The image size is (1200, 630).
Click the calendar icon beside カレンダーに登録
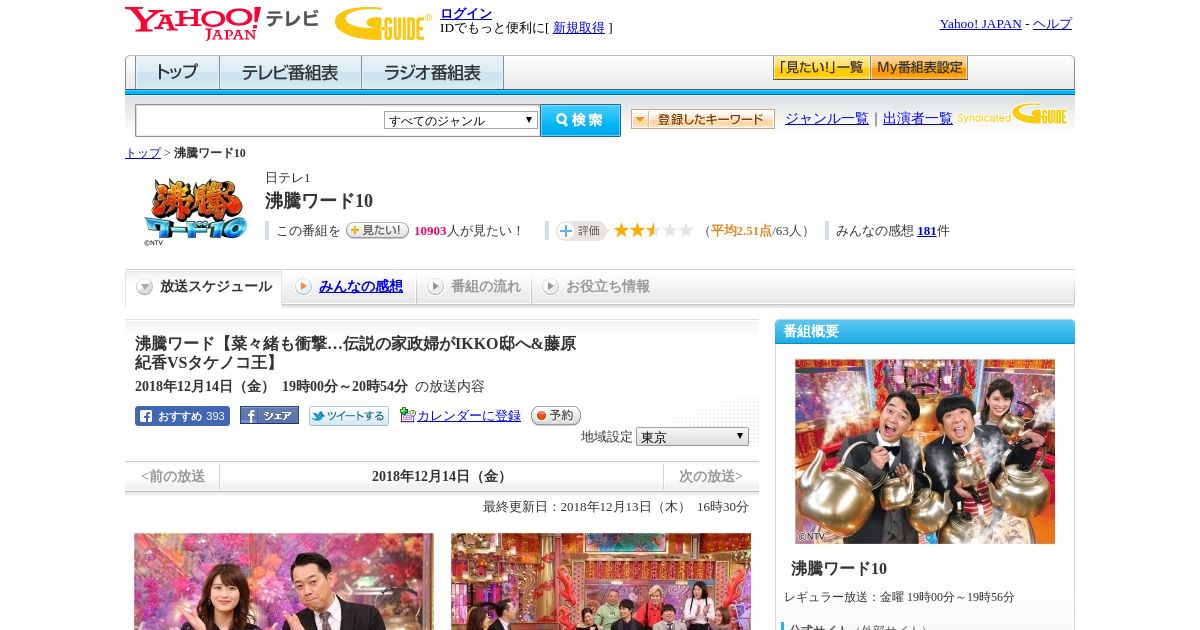(x=407, y=415)
